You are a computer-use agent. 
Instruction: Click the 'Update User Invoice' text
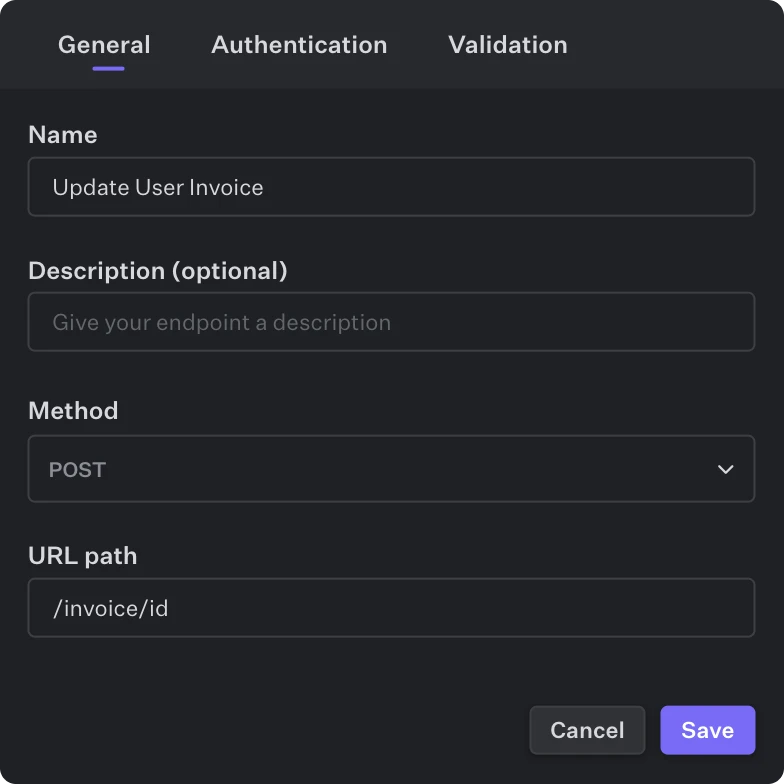(x=158, y=187)
